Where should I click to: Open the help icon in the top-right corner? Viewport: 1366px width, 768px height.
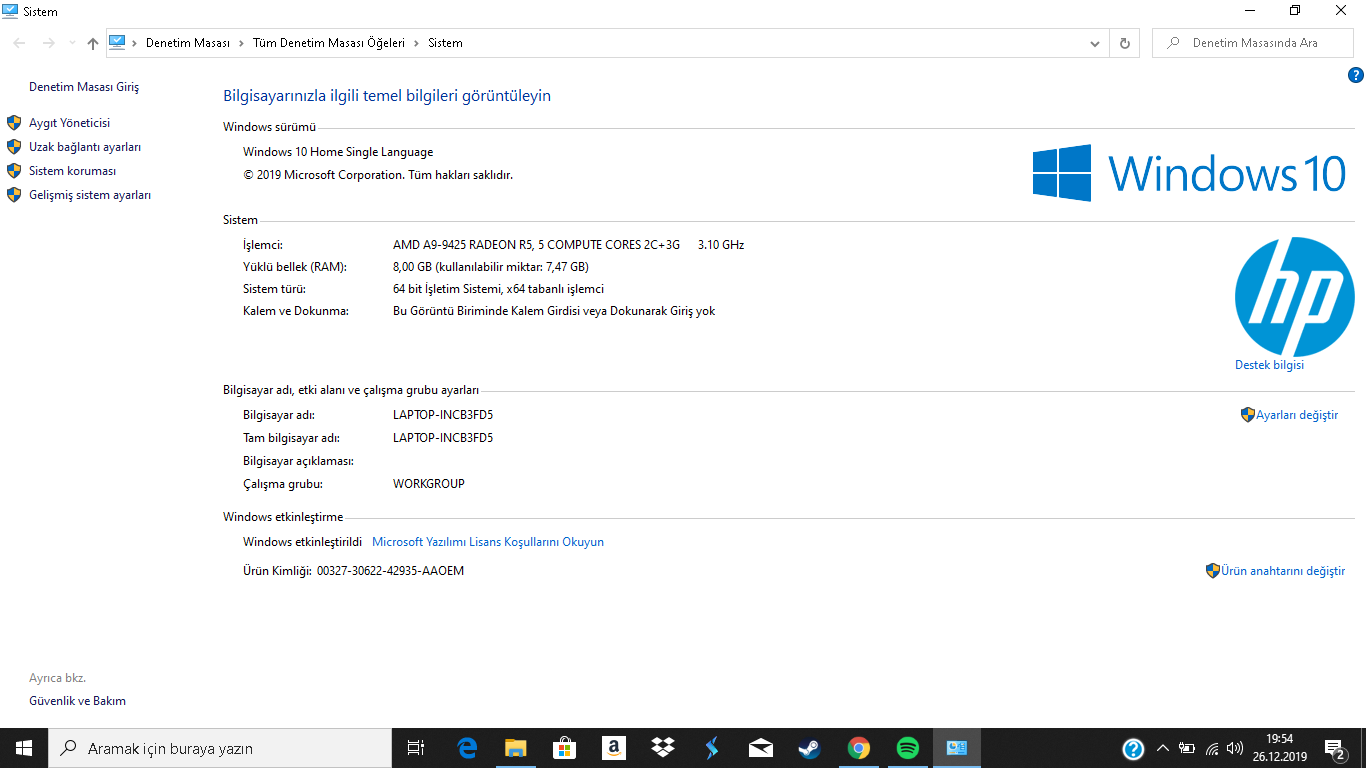pyautogui.click(x=1356, y=75)
